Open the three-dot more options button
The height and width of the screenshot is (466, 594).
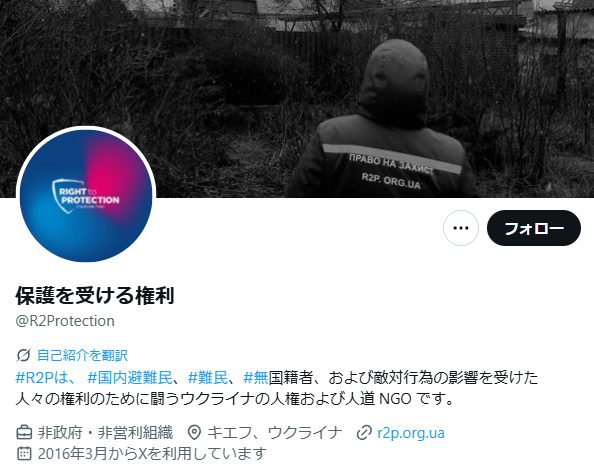[x=461, y=228]
